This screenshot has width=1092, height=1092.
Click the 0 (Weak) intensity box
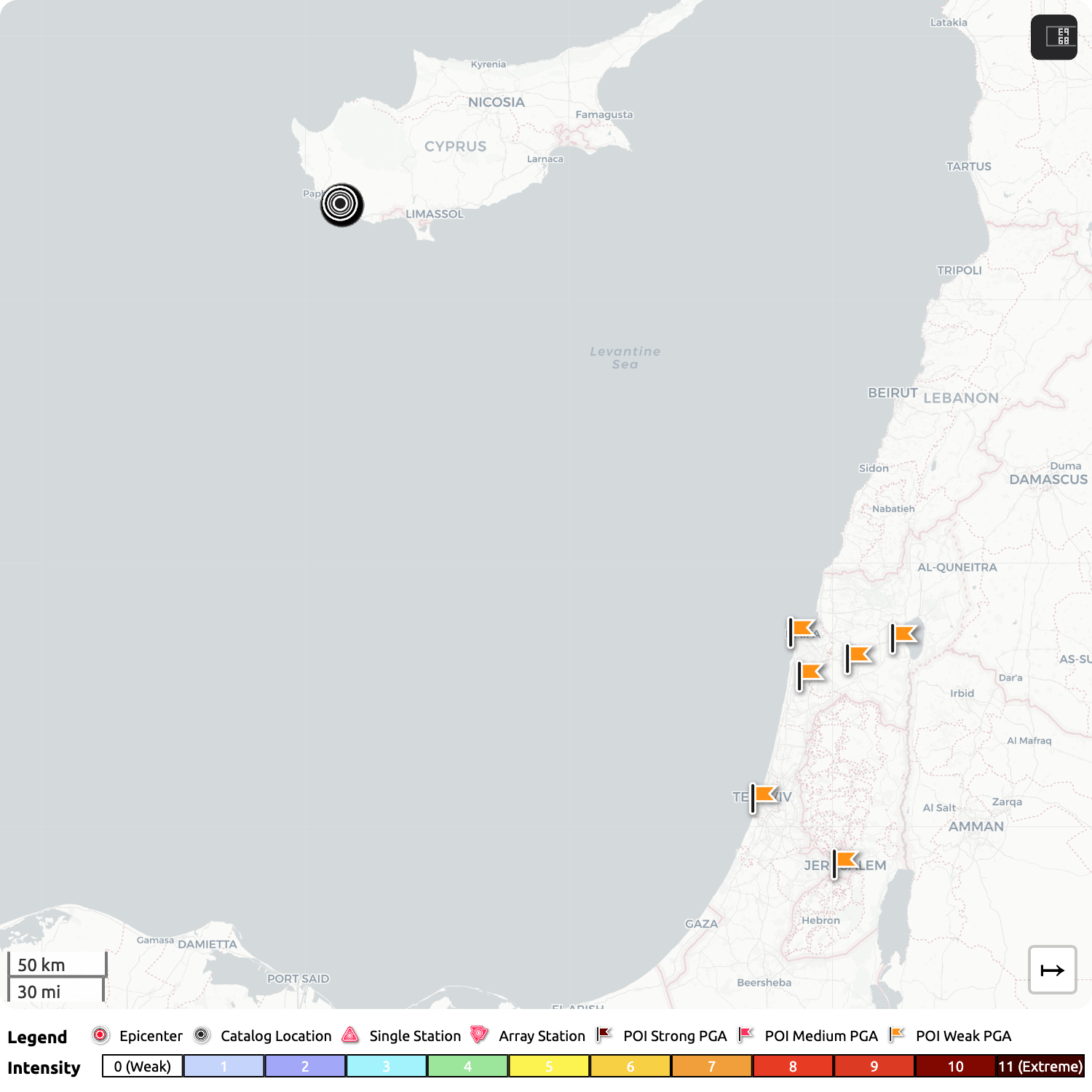143,1067
